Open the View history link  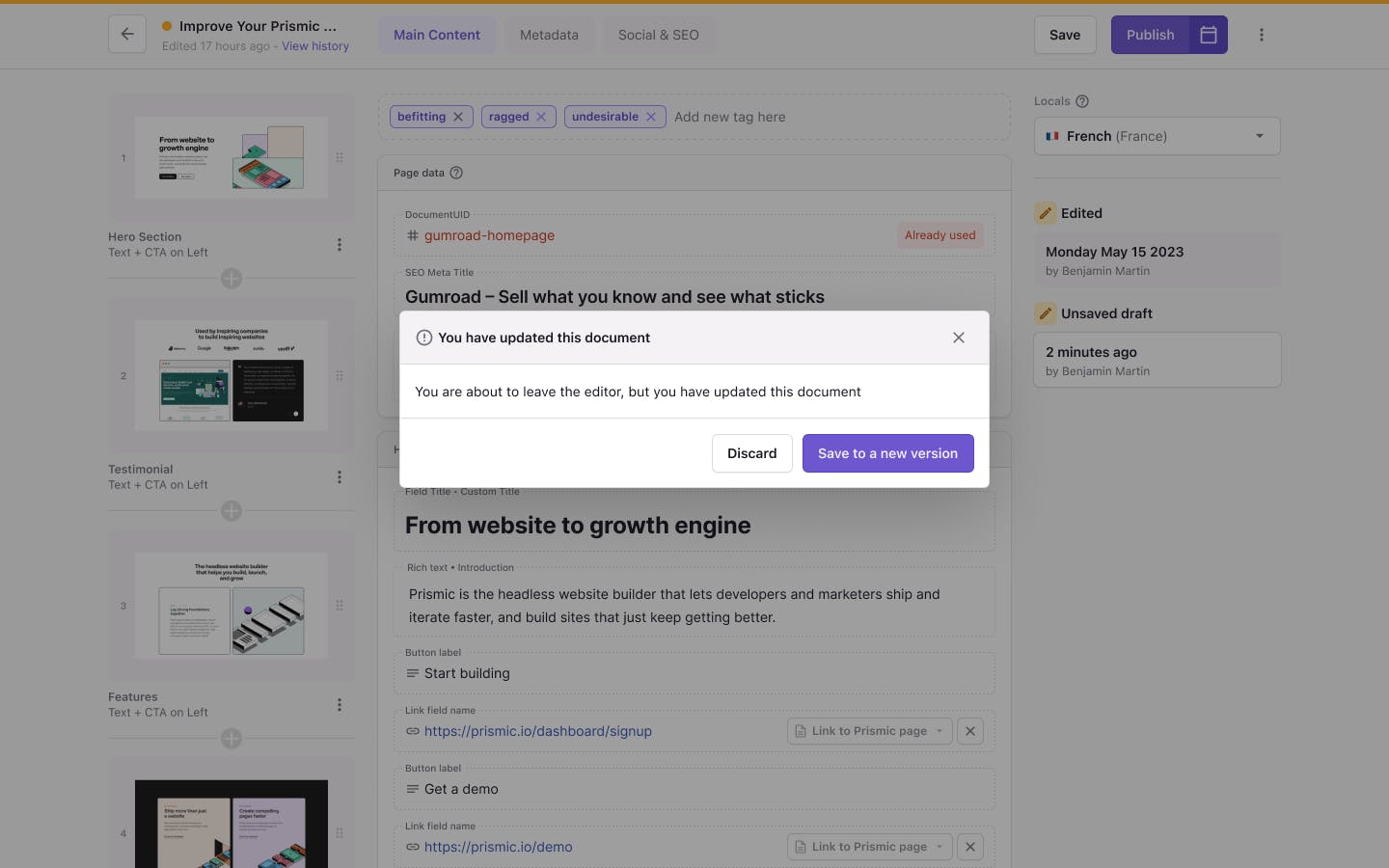pos(315,46)
